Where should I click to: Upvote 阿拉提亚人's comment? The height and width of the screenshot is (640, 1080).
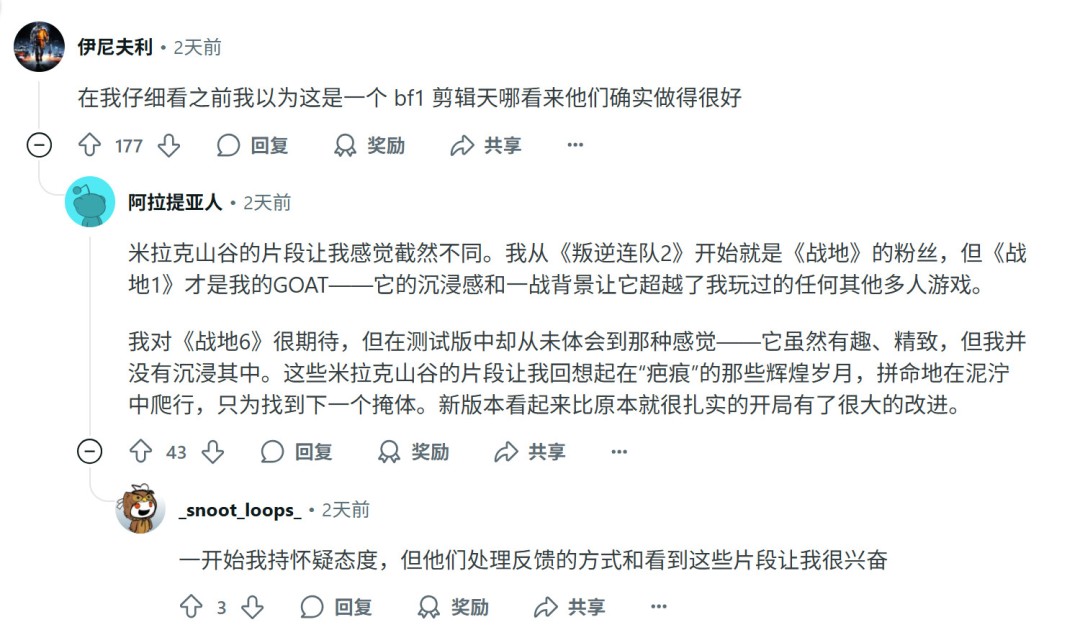[x=140, y=452]
